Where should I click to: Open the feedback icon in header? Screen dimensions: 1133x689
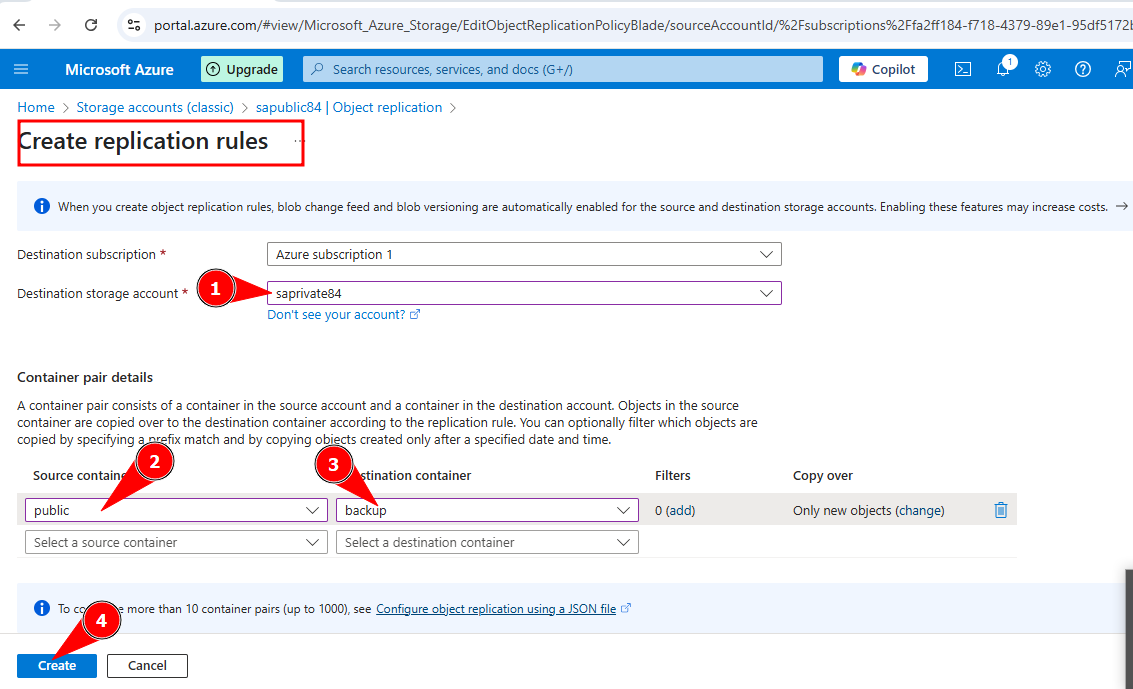pos(1122,69)
